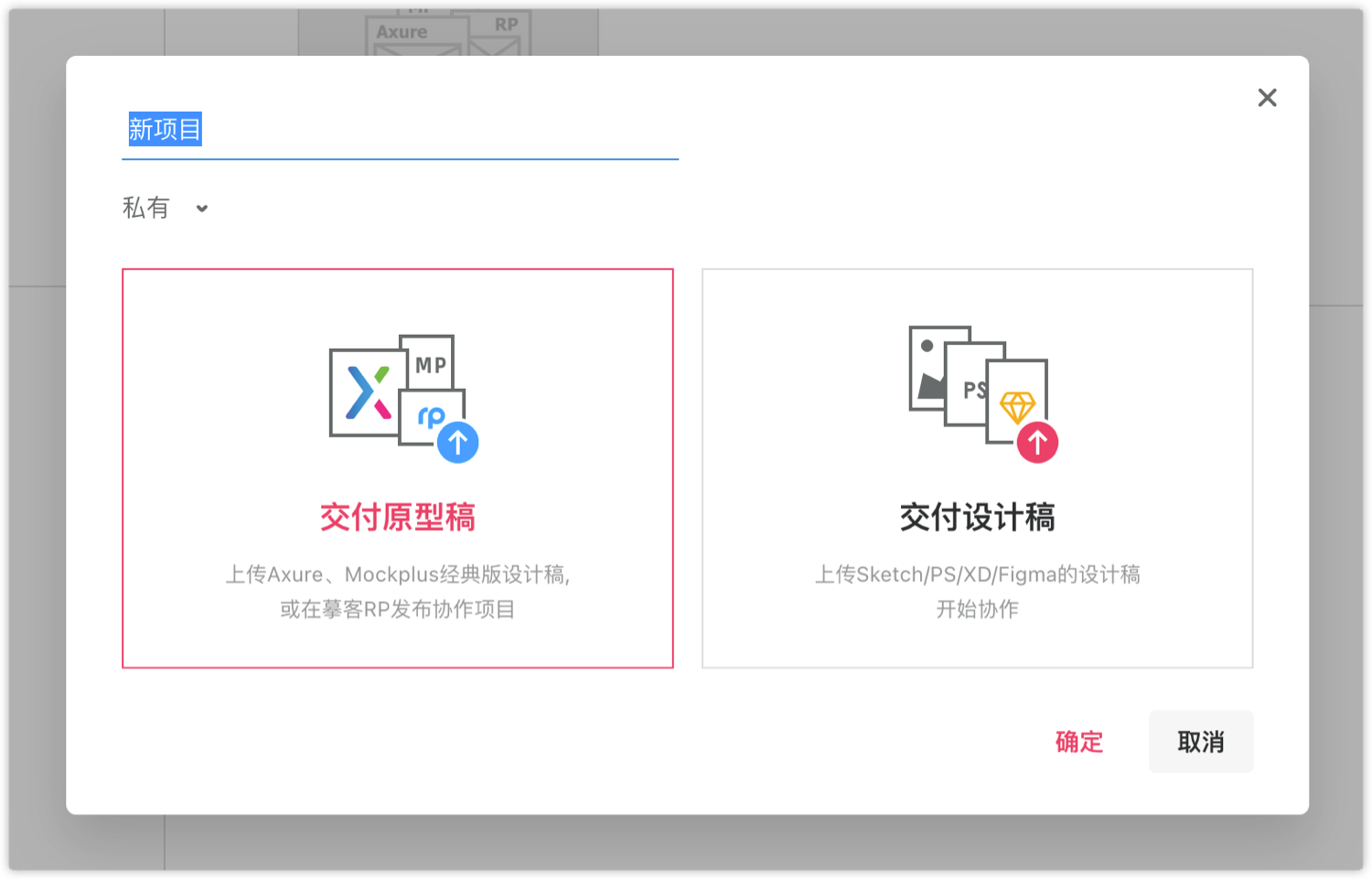Confirm with the 确定 button

[1079, 742]
